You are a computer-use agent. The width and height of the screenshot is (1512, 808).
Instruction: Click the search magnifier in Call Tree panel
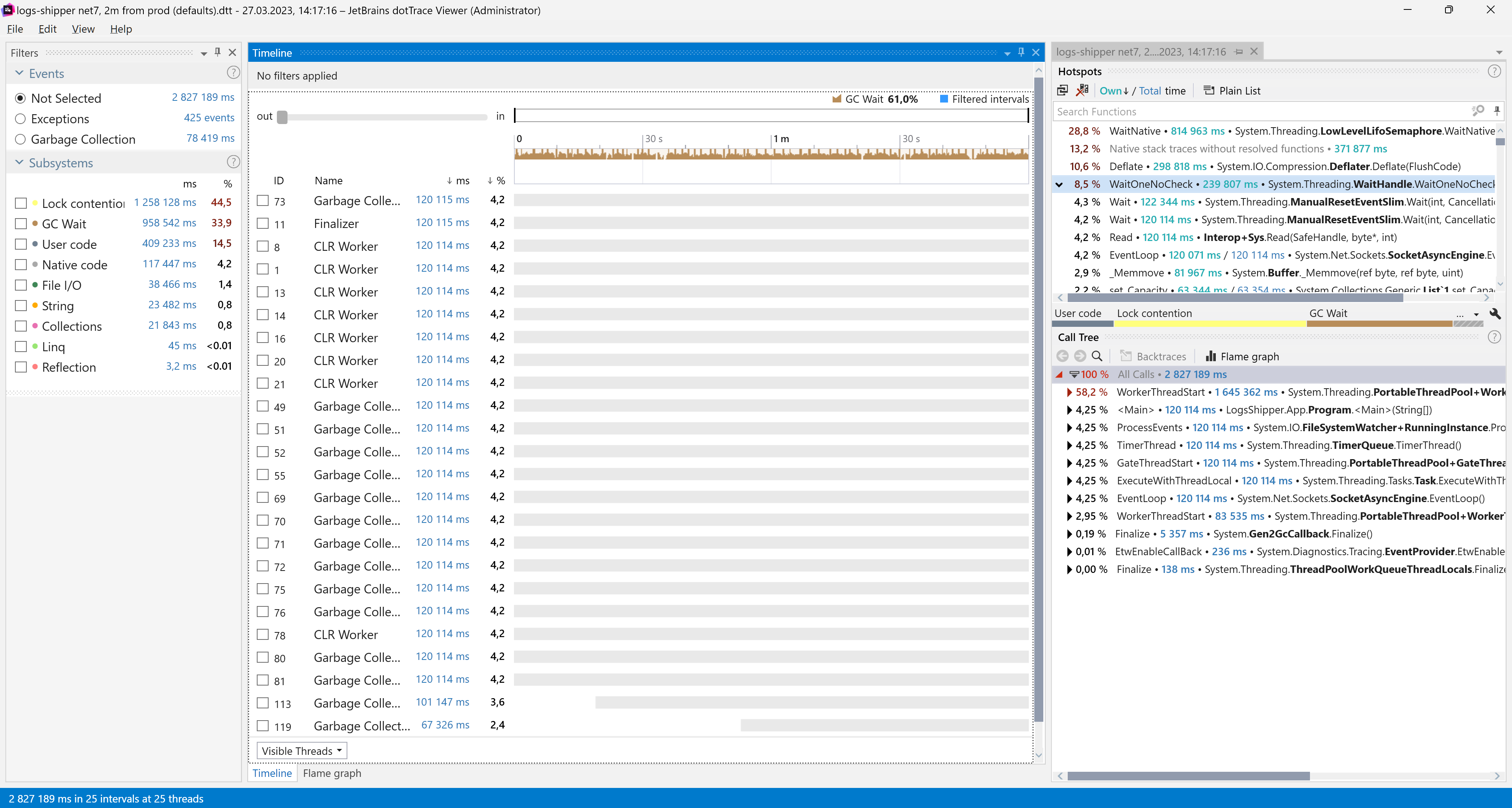click(x=1098, y=356)
